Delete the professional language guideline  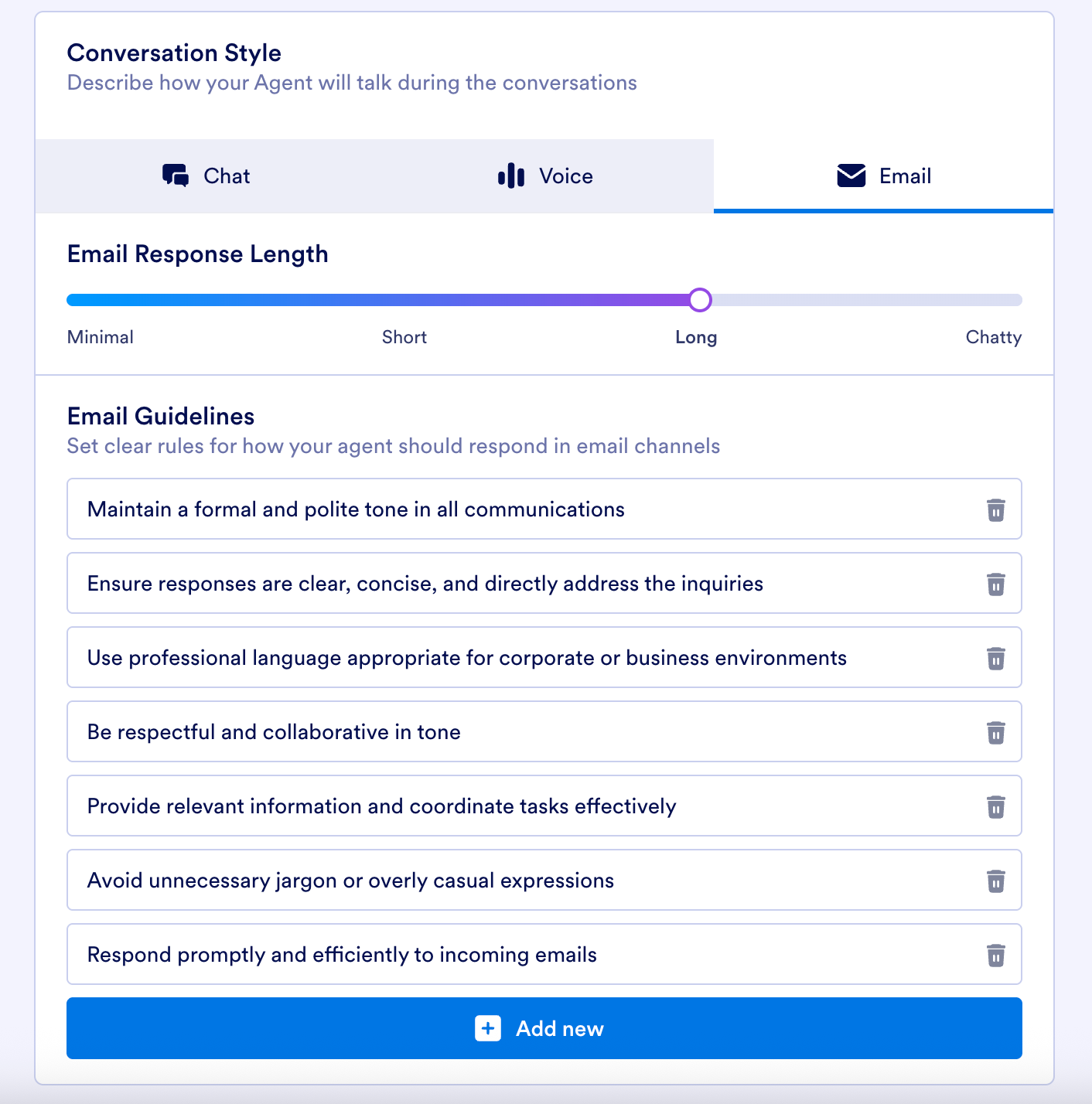pyautogui.click(x=995, y=658)
